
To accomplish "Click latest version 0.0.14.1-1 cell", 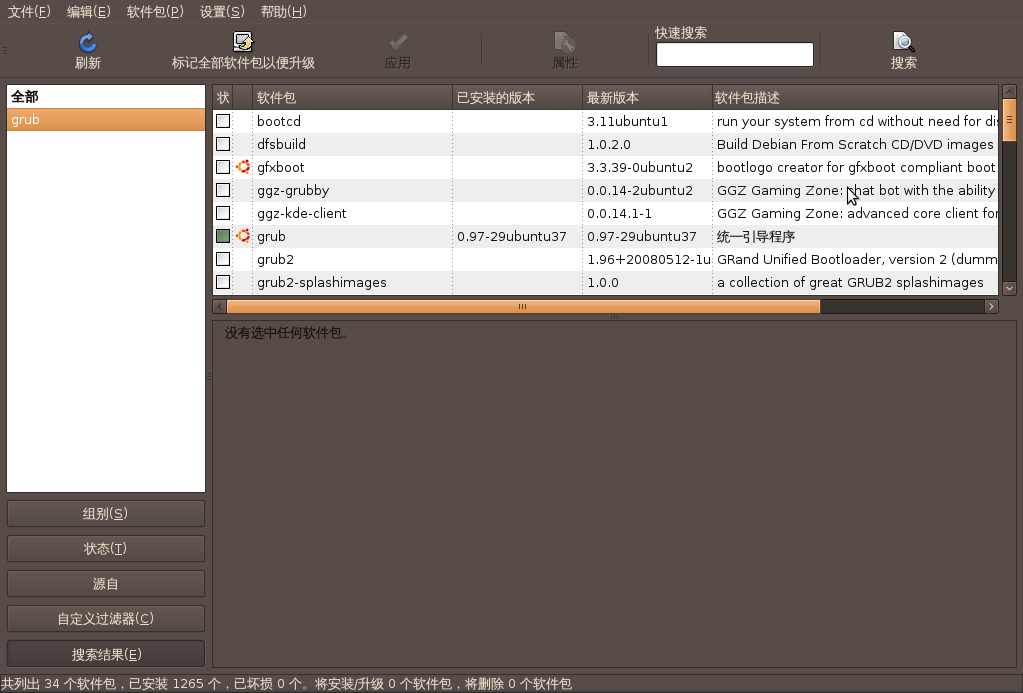I will (x=619, y=213).
